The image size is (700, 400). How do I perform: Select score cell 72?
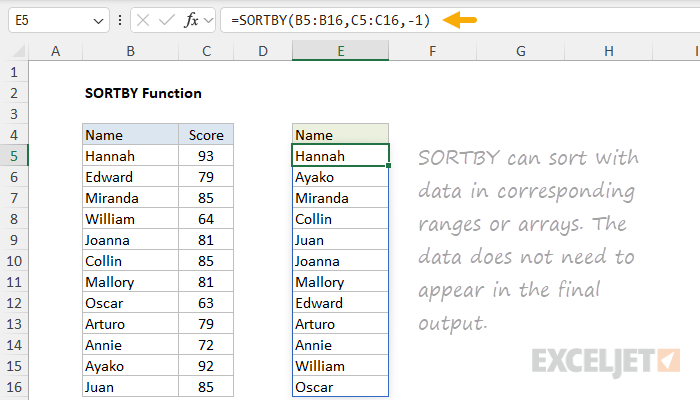point(206,345)
